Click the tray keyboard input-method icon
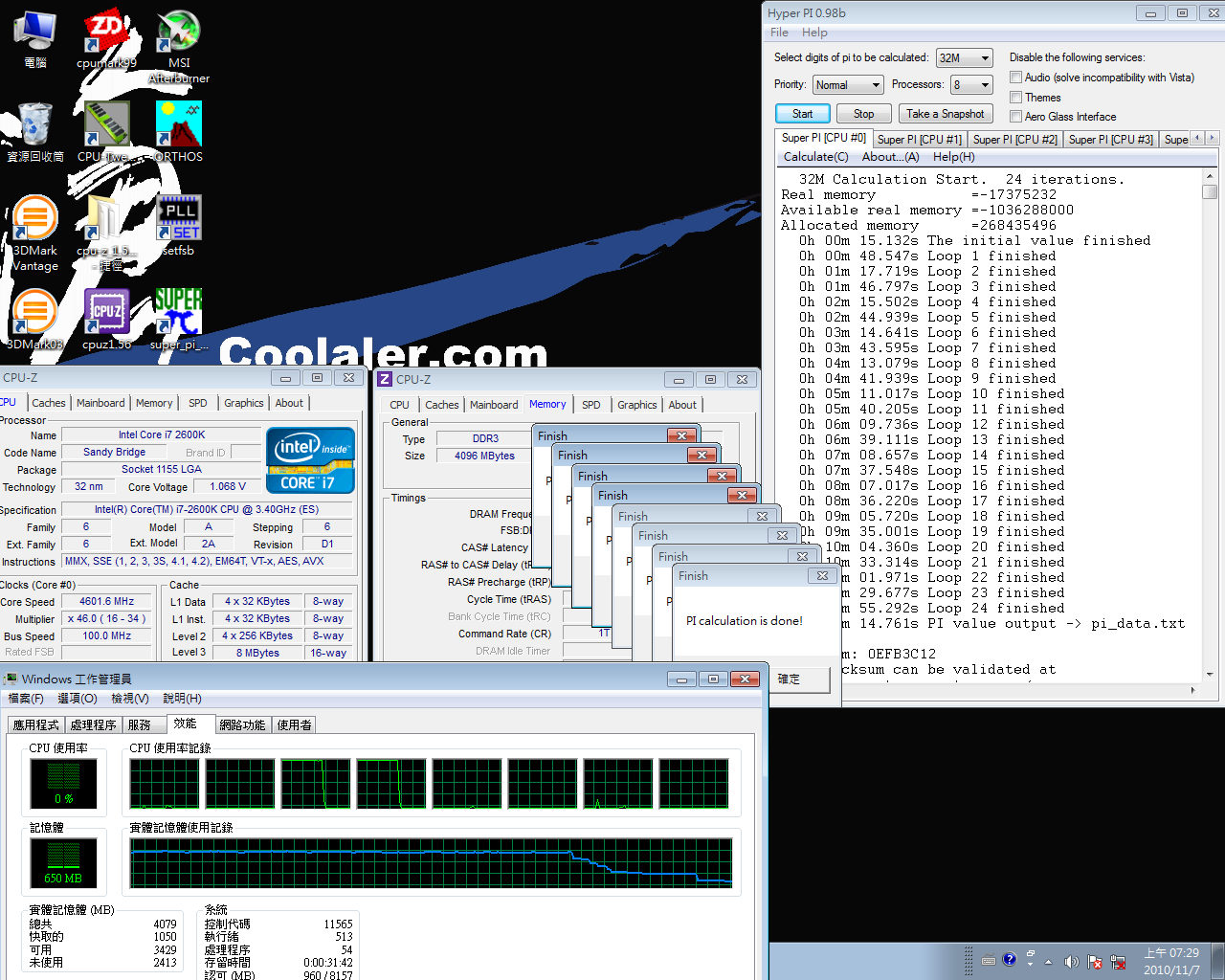Image resolution: width=1225 pixels, height=980 pixels. click(x=989, y=961)
